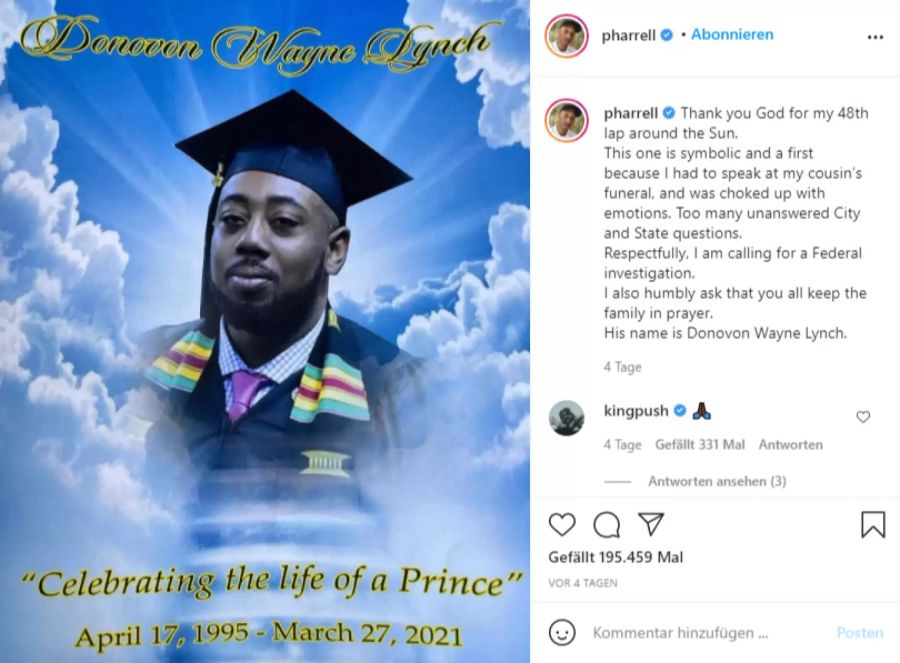
Task: Reply to kingpush via Antworten
Action: point(790,444)
